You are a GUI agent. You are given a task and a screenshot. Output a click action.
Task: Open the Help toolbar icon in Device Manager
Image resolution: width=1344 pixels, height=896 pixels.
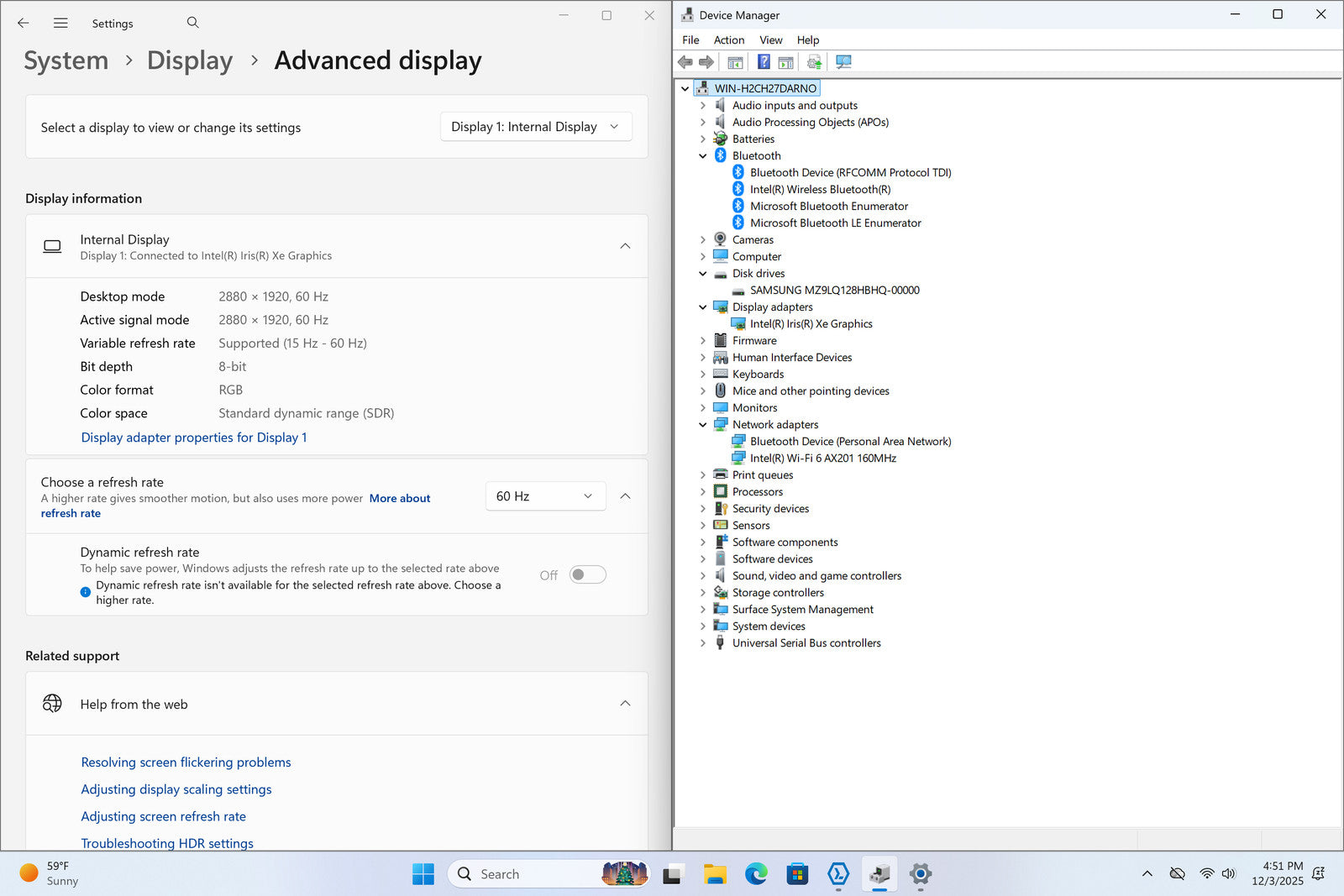tap(764, 62)
